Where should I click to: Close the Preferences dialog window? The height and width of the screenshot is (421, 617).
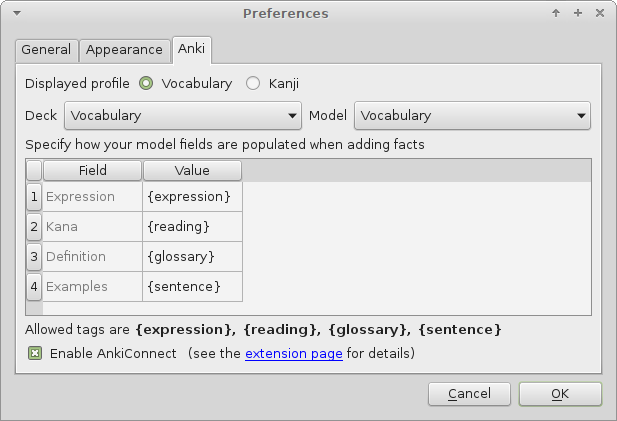(x=599, y=14)
